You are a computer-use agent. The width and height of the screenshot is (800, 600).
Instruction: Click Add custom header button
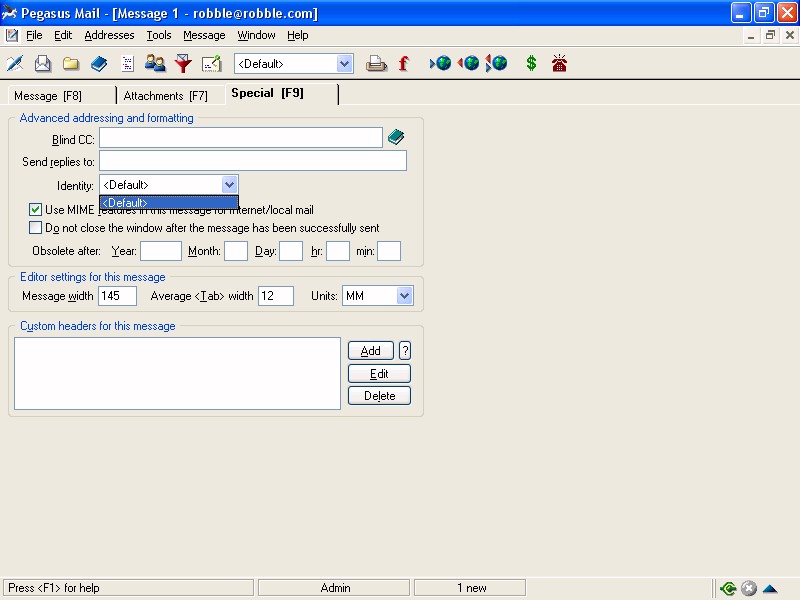pyautogui.click(x=371, y=351)
